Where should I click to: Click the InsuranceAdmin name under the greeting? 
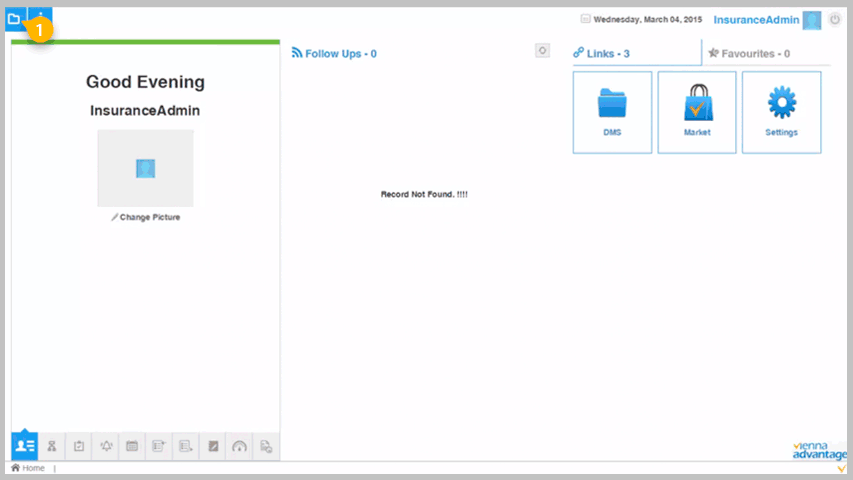click(x=145, y=110)
